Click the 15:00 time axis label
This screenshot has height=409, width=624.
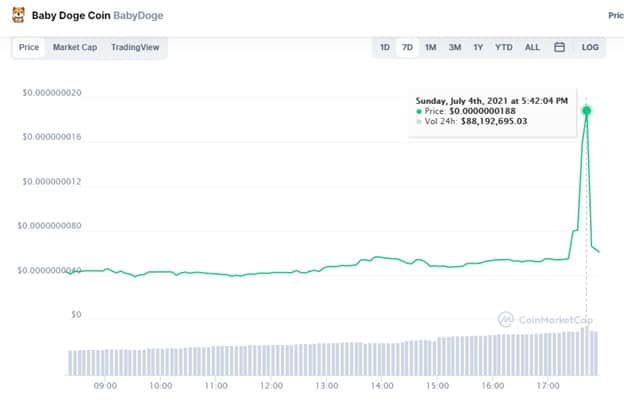pos(437,386)
